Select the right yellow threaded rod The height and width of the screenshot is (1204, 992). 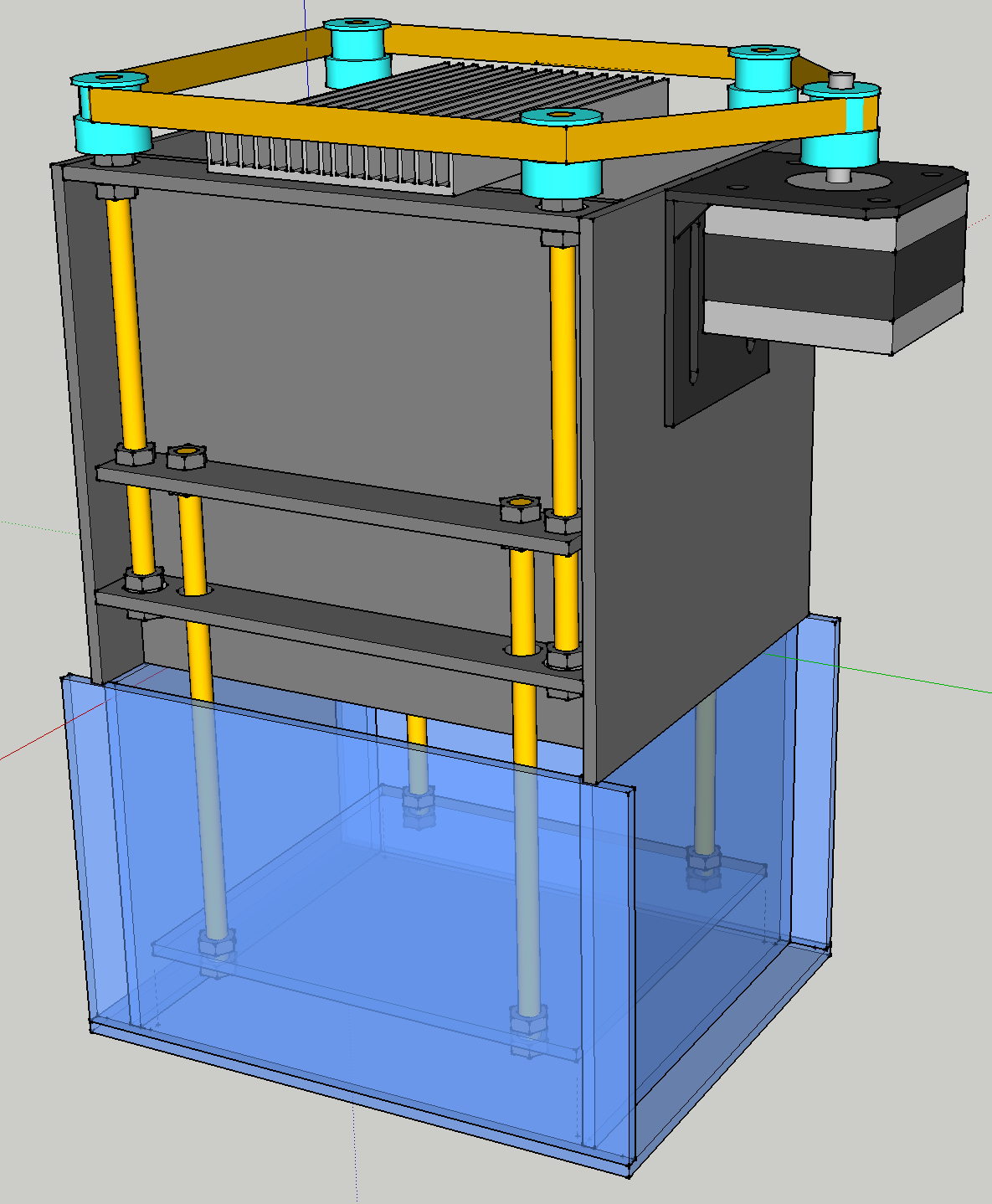point(563,377)
